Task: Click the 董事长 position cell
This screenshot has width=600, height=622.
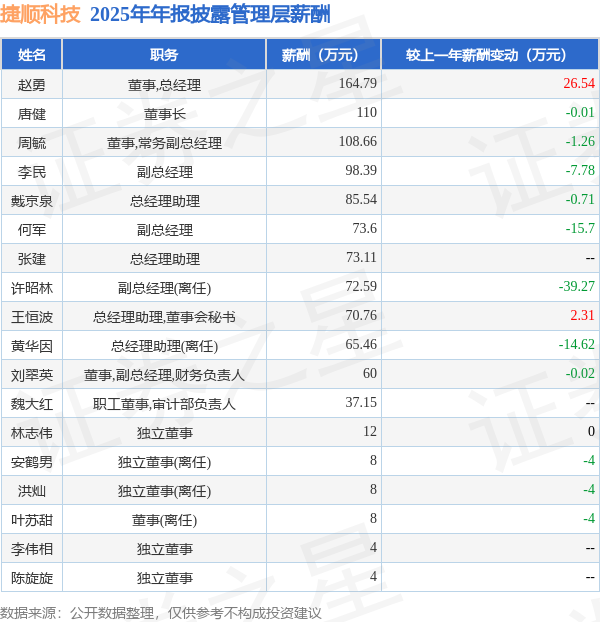Action: [164, 114]
